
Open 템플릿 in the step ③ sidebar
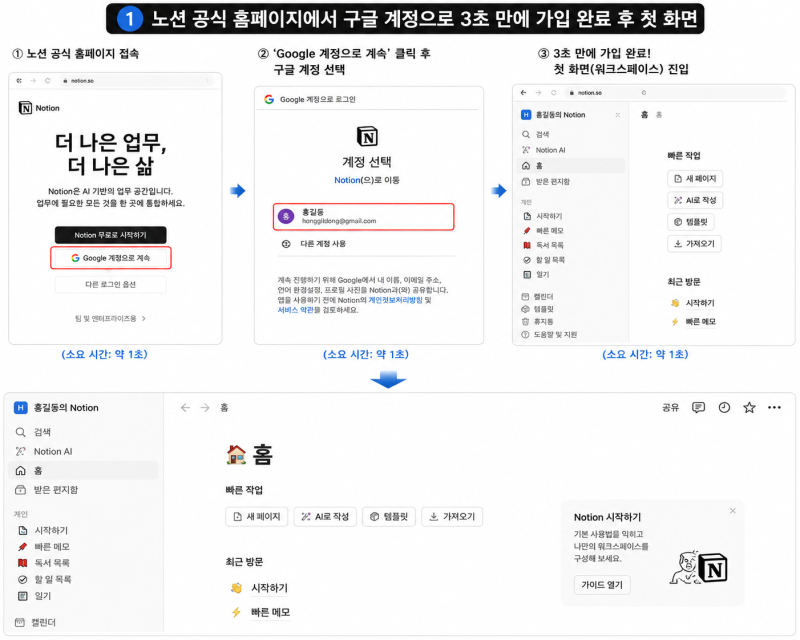coord(537,309)
